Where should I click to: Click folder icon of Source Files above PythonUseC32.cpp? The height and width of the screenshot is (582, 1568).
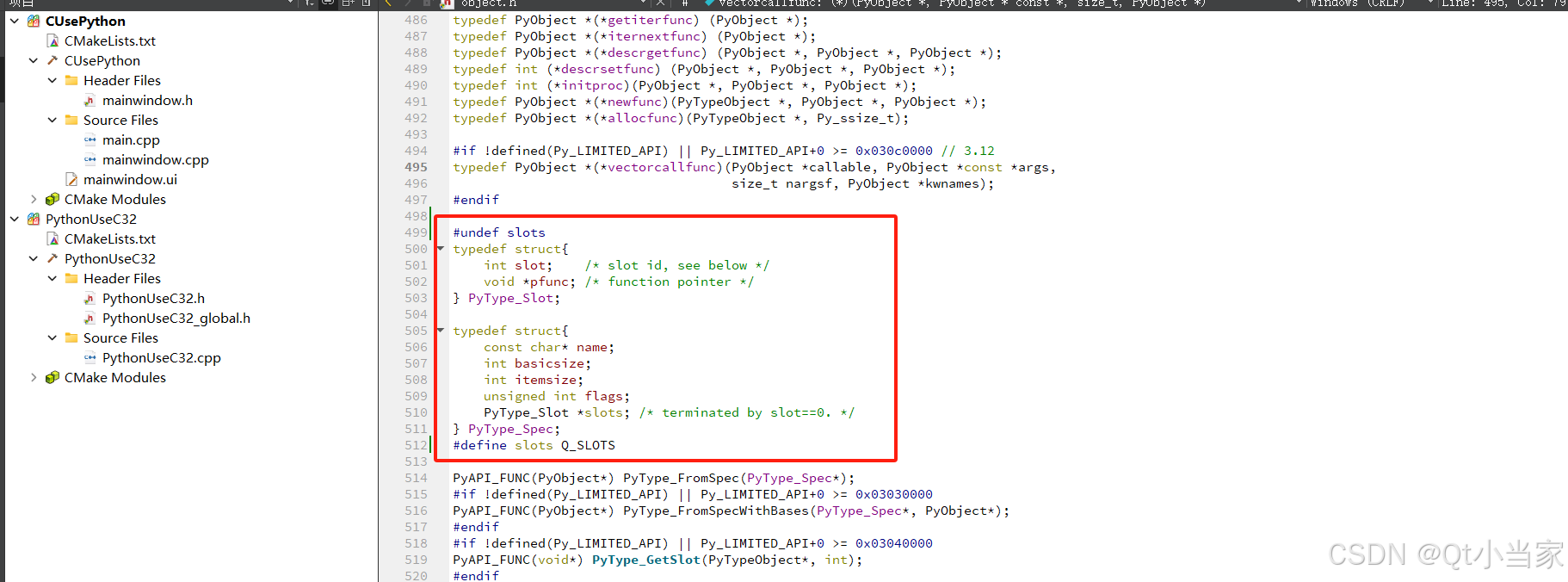click(x=71, y=337)
